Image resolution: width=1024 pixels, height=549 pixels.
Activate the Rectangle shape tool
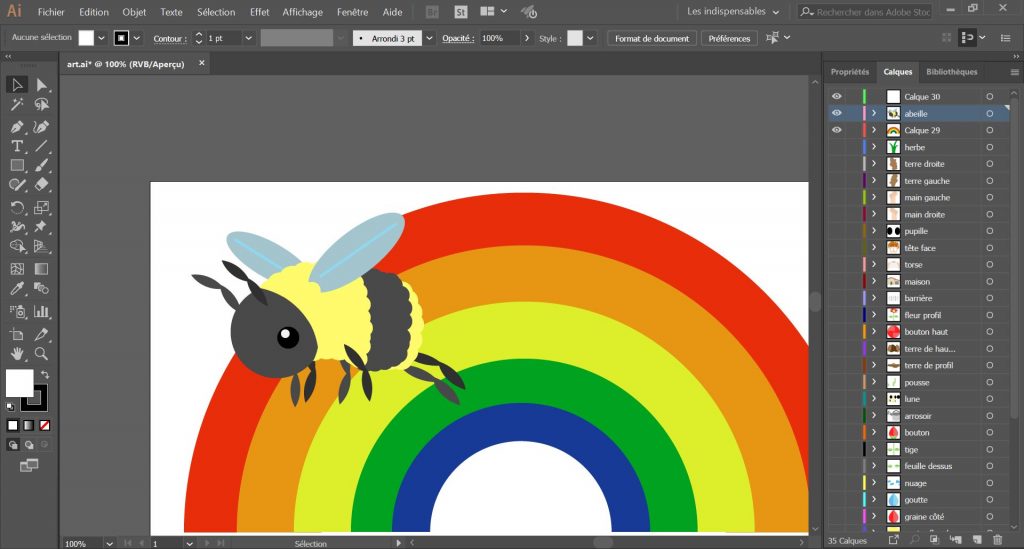17,165
